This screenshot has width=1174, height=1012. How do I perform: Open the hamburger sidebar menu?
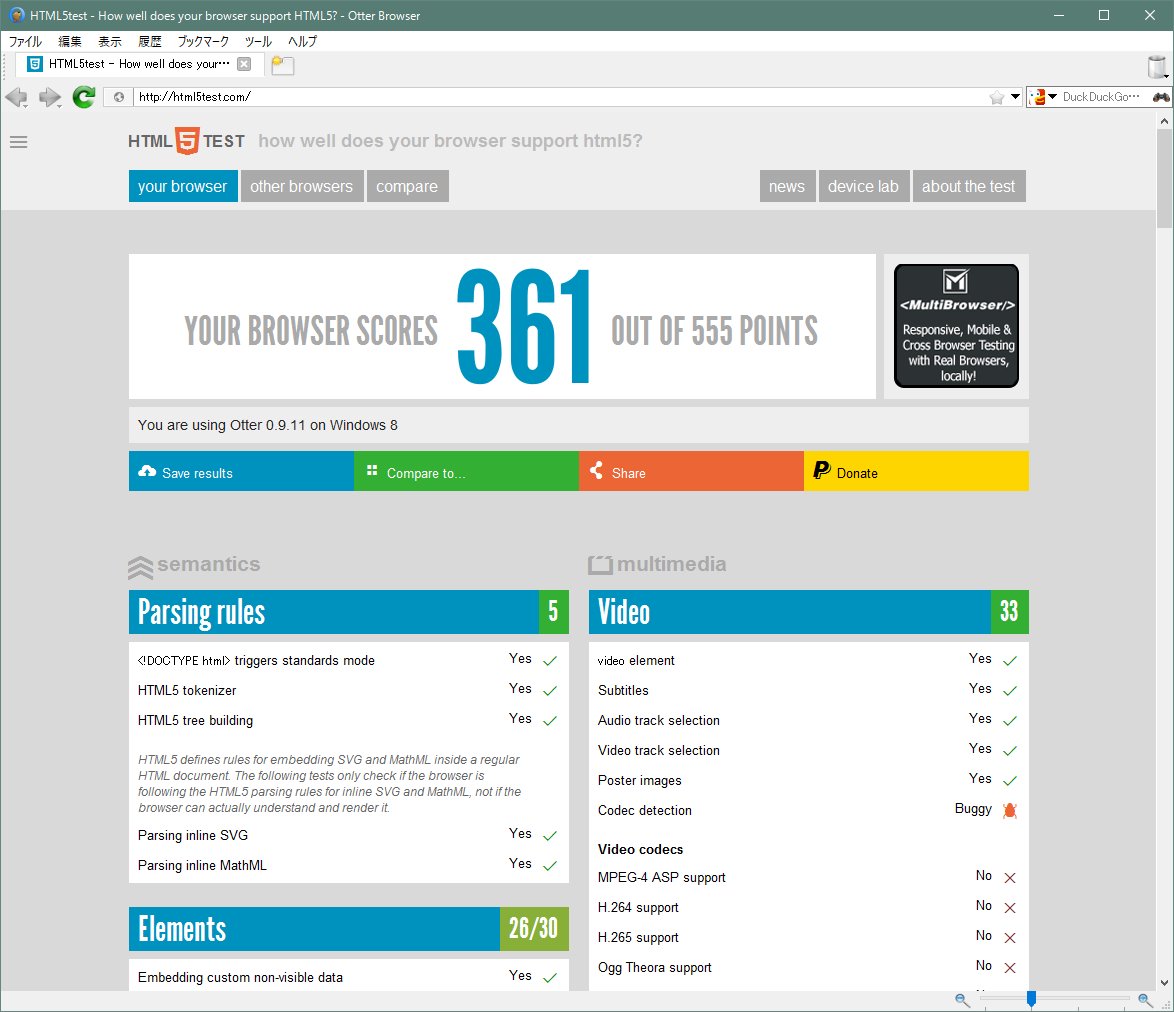[x=19, y=141]
